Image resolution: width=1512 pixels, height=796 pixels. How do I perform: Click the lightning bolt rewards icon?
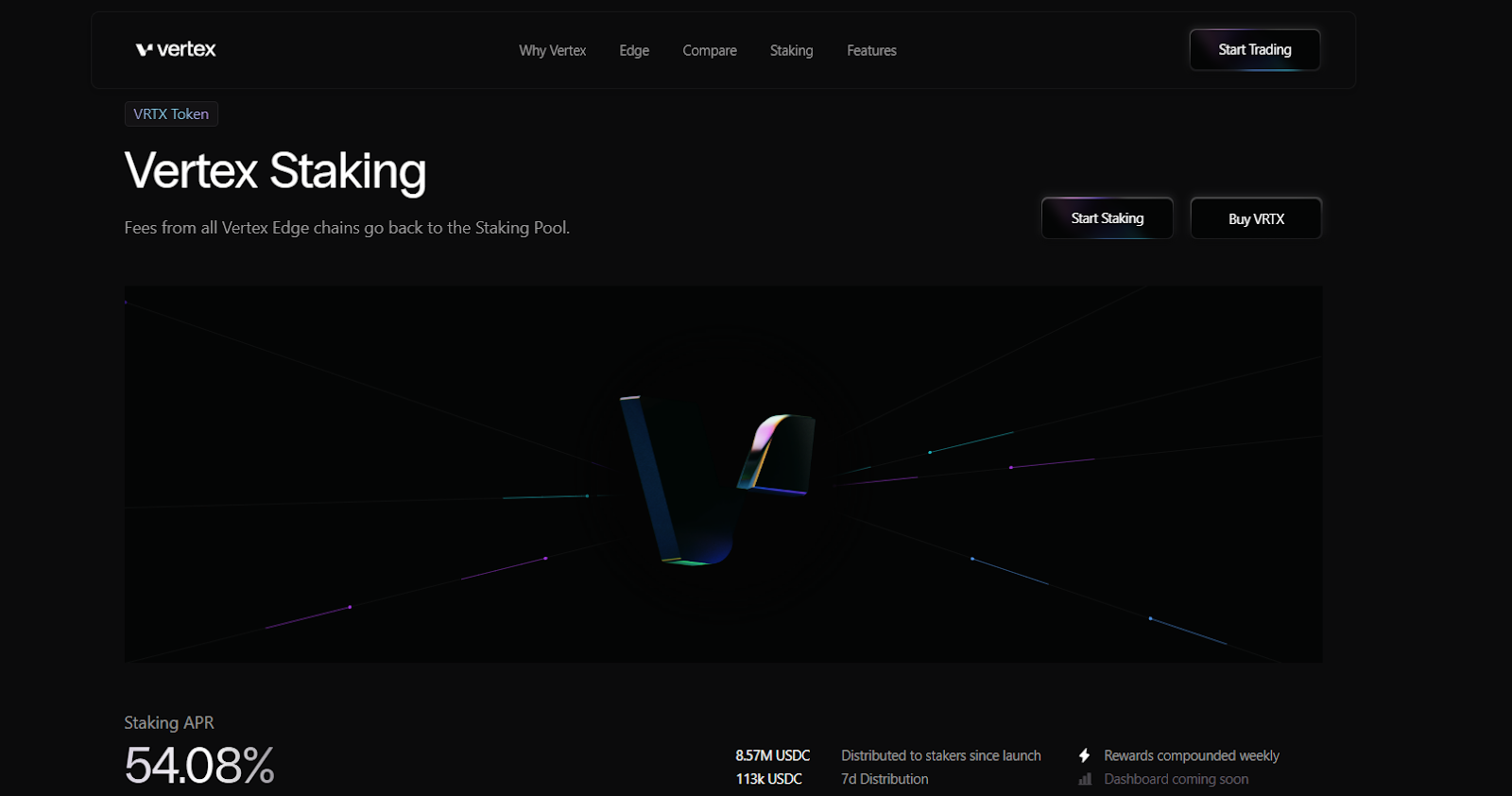pyautogui.click(x=1085, y=755)
